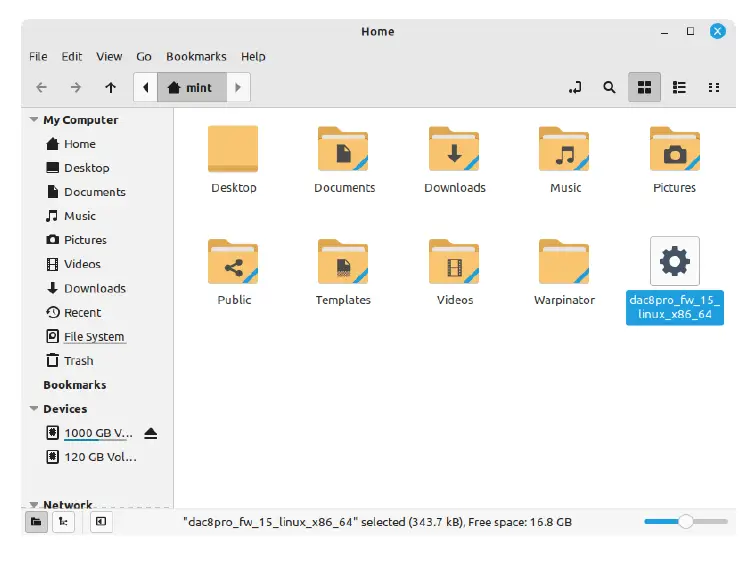Collapse the My Computer section
Viewport: 755px width, 575px height.
pyautogui.click(x=34, y=120)
